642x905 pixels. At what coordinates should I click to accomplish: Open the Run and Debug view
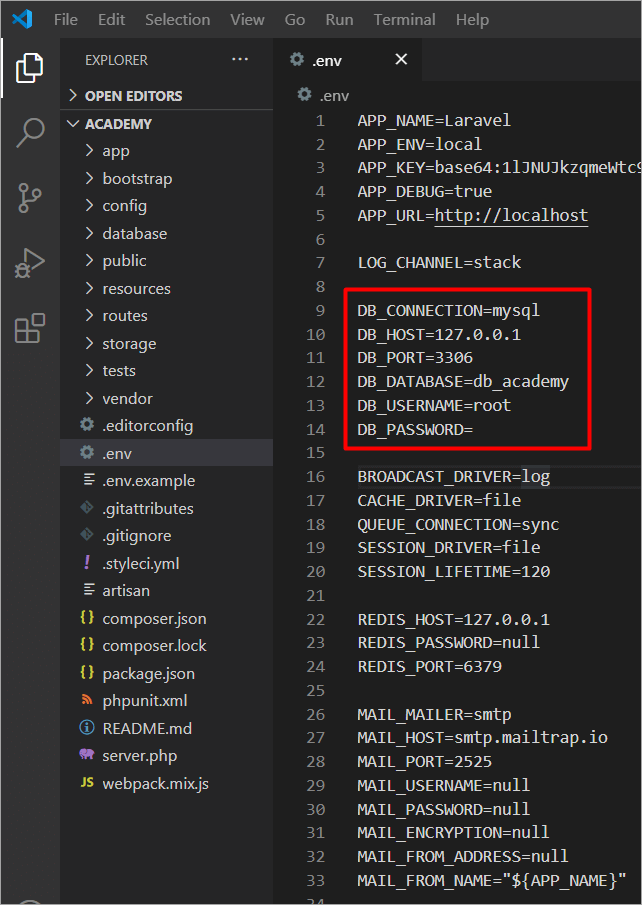pyautogui.click(x=29, y=264)
